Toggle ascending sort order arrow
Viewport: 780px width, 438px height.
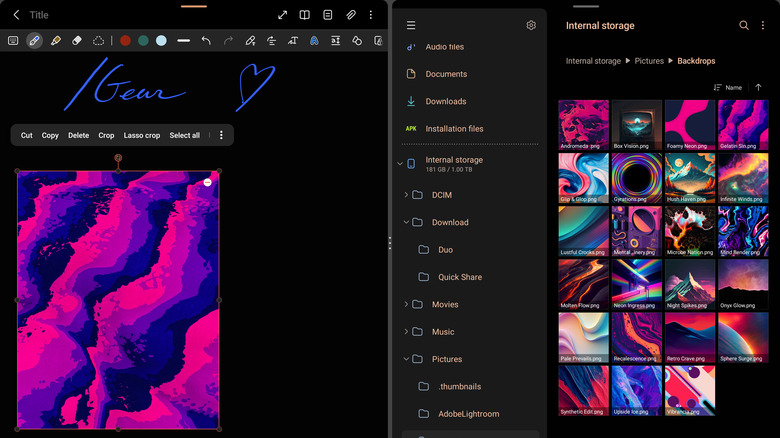coord(758,88)
